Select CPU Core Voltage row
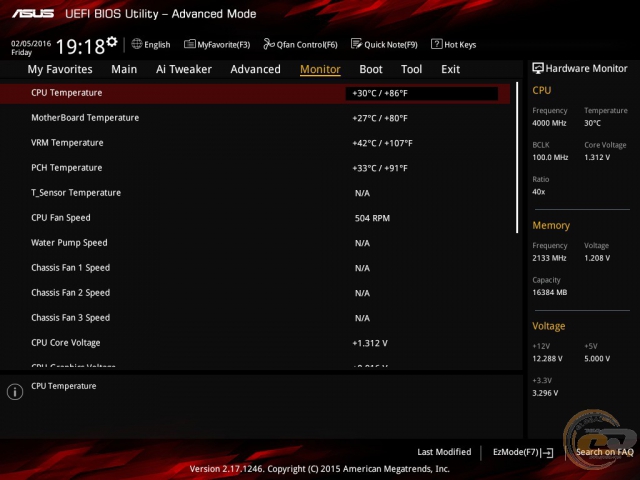 point(255,343)
